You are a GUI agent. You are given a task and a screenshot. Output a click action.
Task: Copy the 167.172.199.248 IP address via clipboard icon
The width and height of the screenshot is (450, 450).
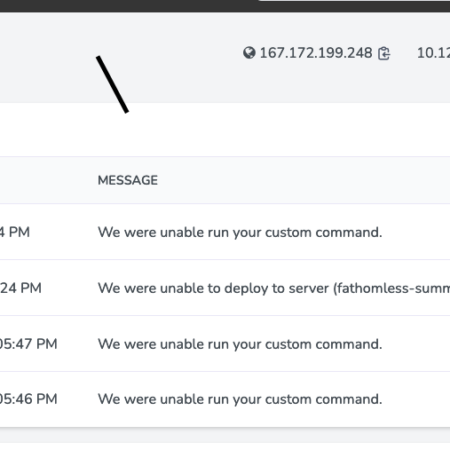pos(384,53)
